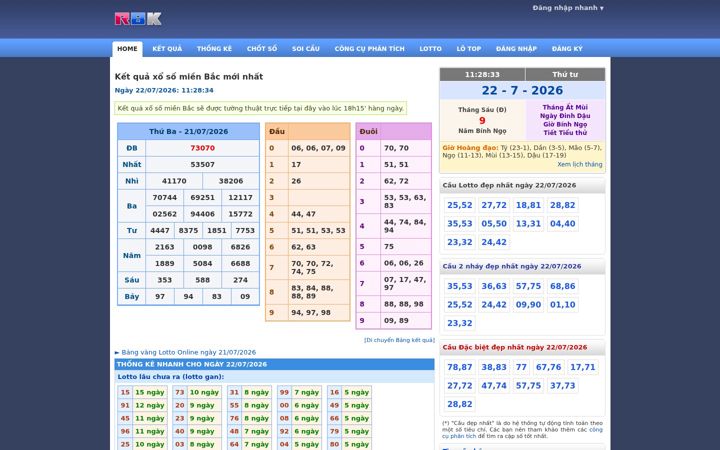
Task: Click the RBK site logo
Action: point(138,19)
